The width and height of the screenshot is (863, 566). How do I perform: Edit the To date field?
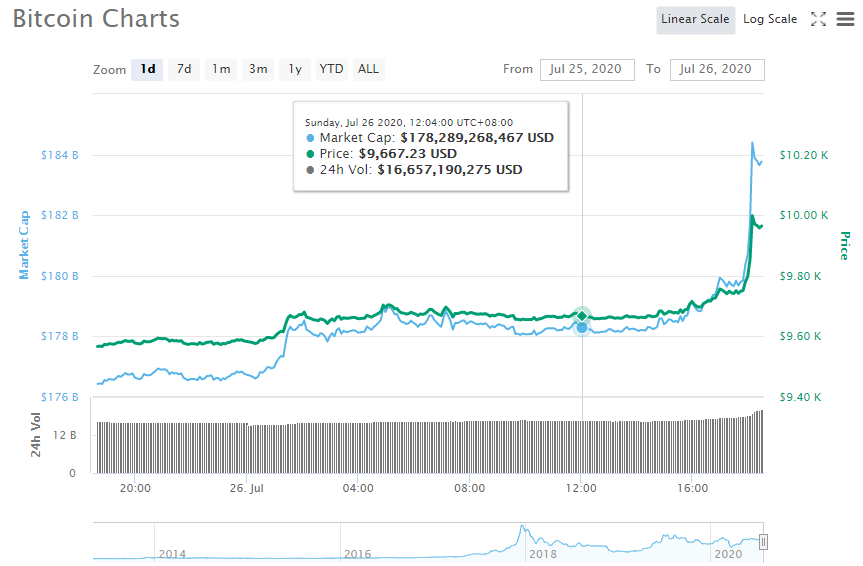[x=717, y=69]
